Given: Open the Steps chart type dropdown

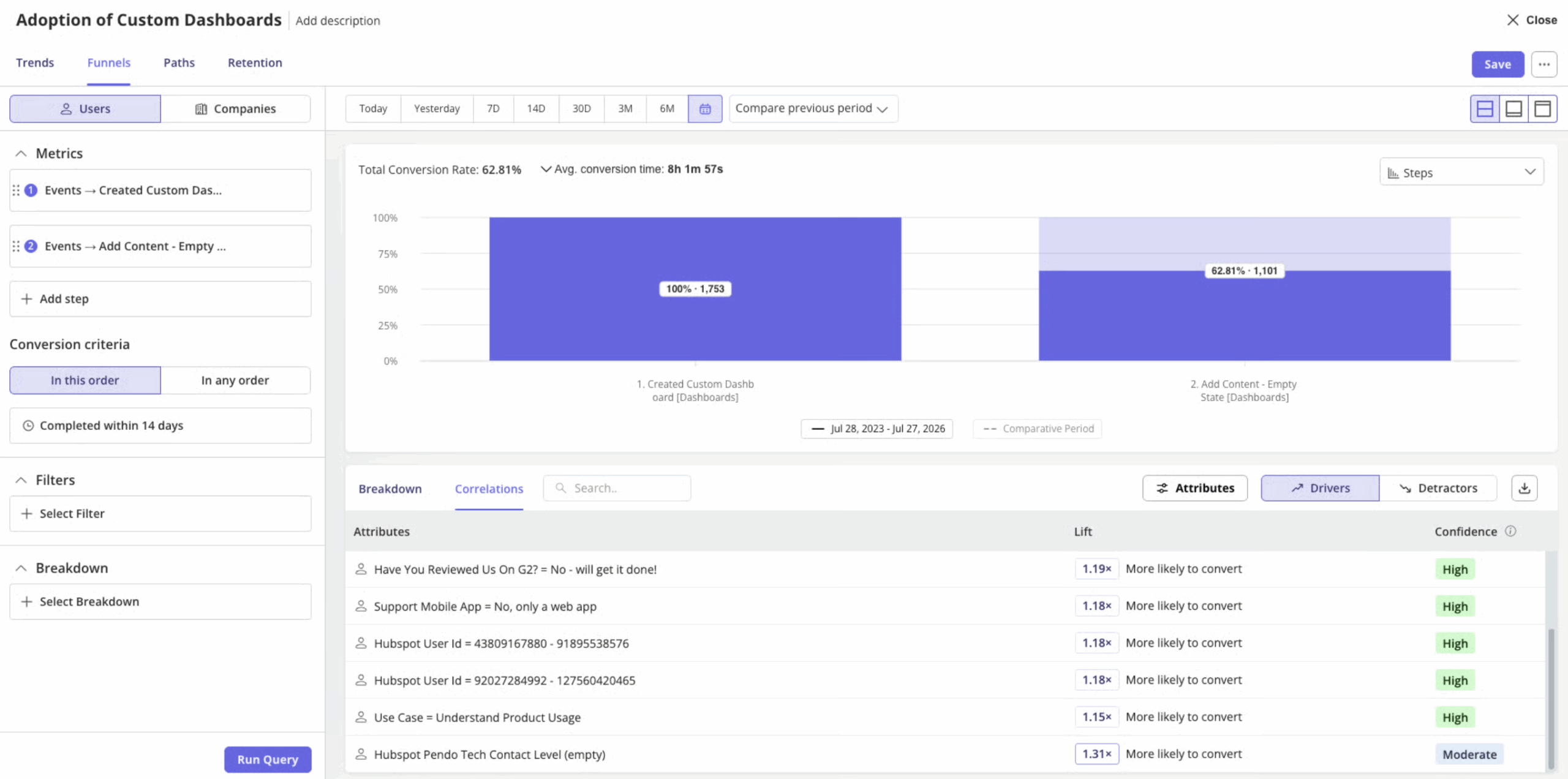Looking at the screenshot, I should click(x=1461, y=172).
